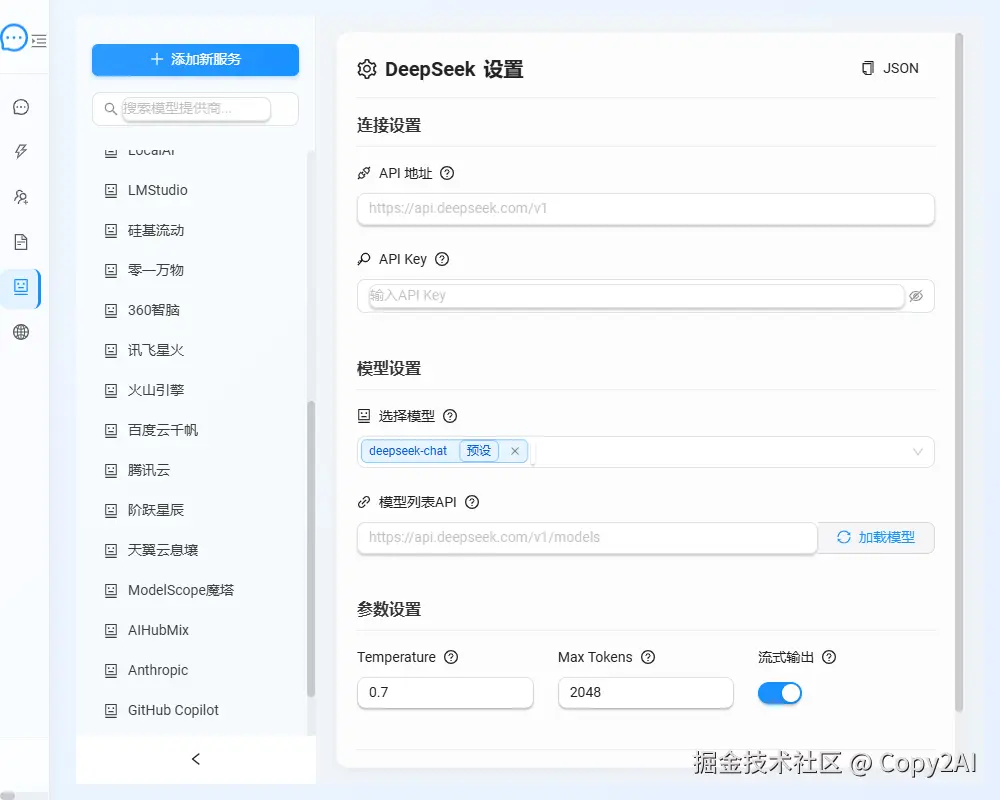This screenshot has height=800, width=1000.
Task: Remove the deepseek-chat model tag
Action: [515, 451]
